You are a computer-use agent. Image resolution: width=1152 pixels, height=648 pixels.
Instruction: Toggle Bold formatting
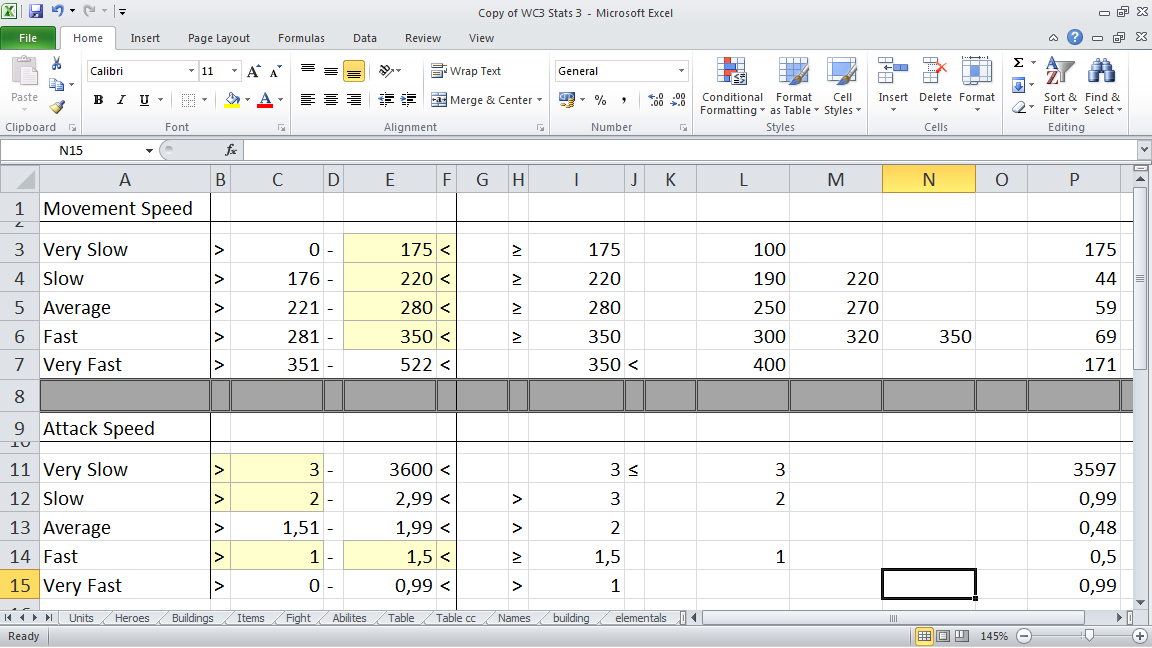coord(98,100)
